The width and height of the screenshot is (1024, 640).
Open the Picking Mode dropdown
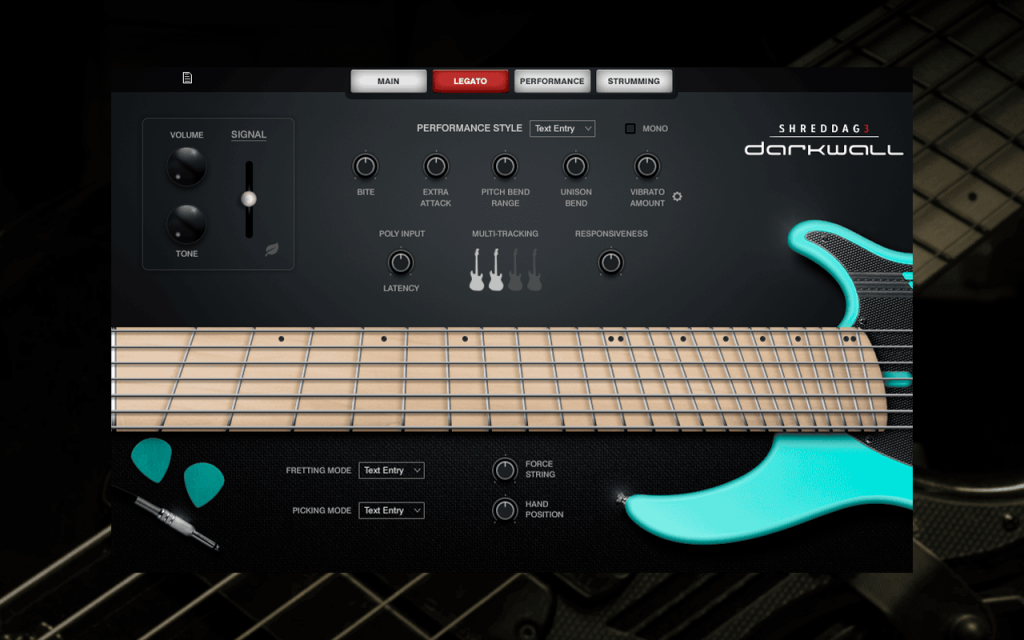coord(391,510)
